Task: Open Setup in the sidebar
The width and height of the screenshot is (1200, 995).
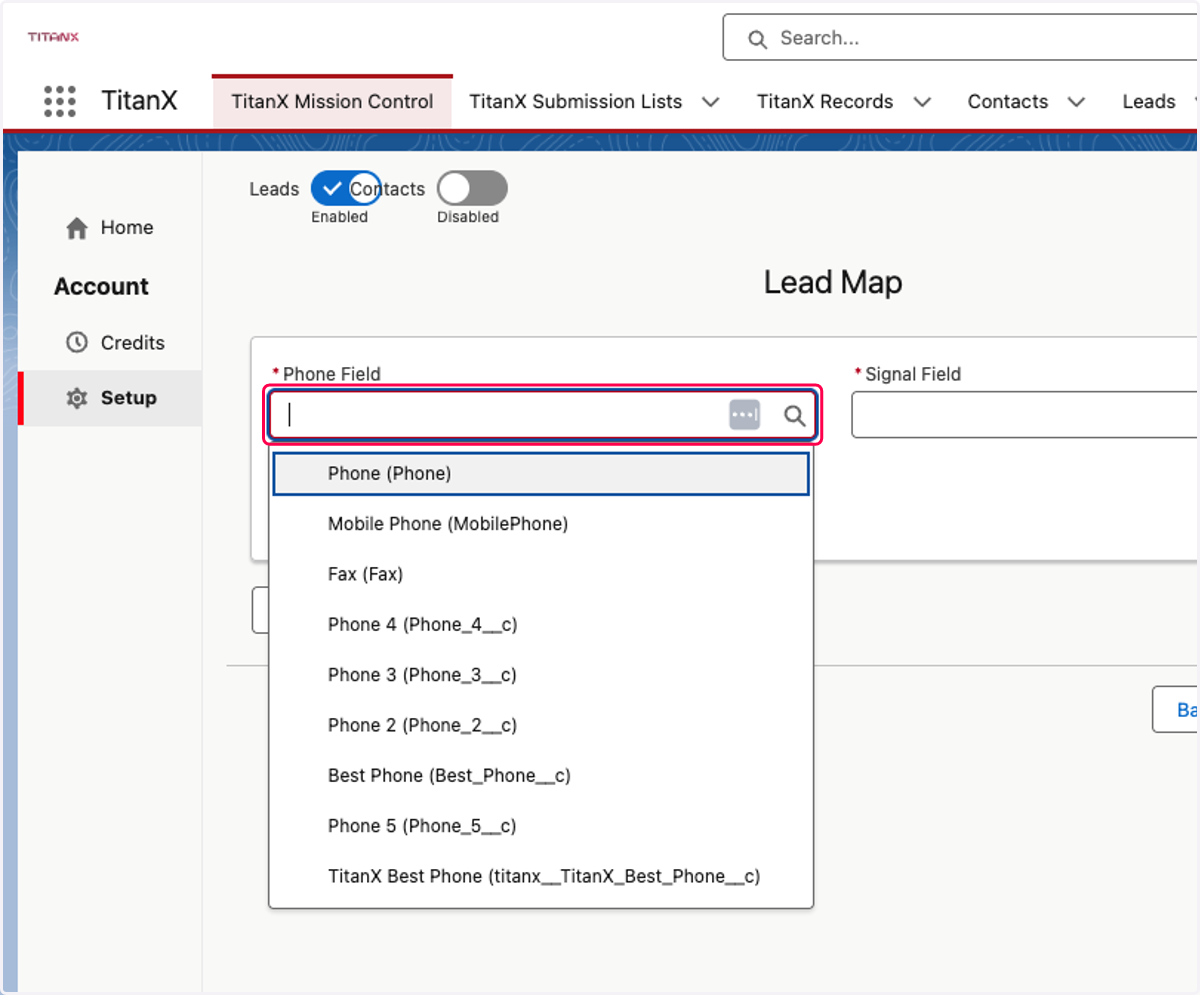Action: tap(110, 398)
